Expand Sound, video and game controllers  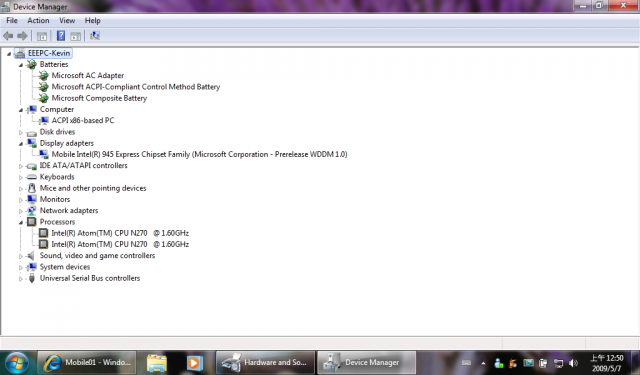pos(21,256)
